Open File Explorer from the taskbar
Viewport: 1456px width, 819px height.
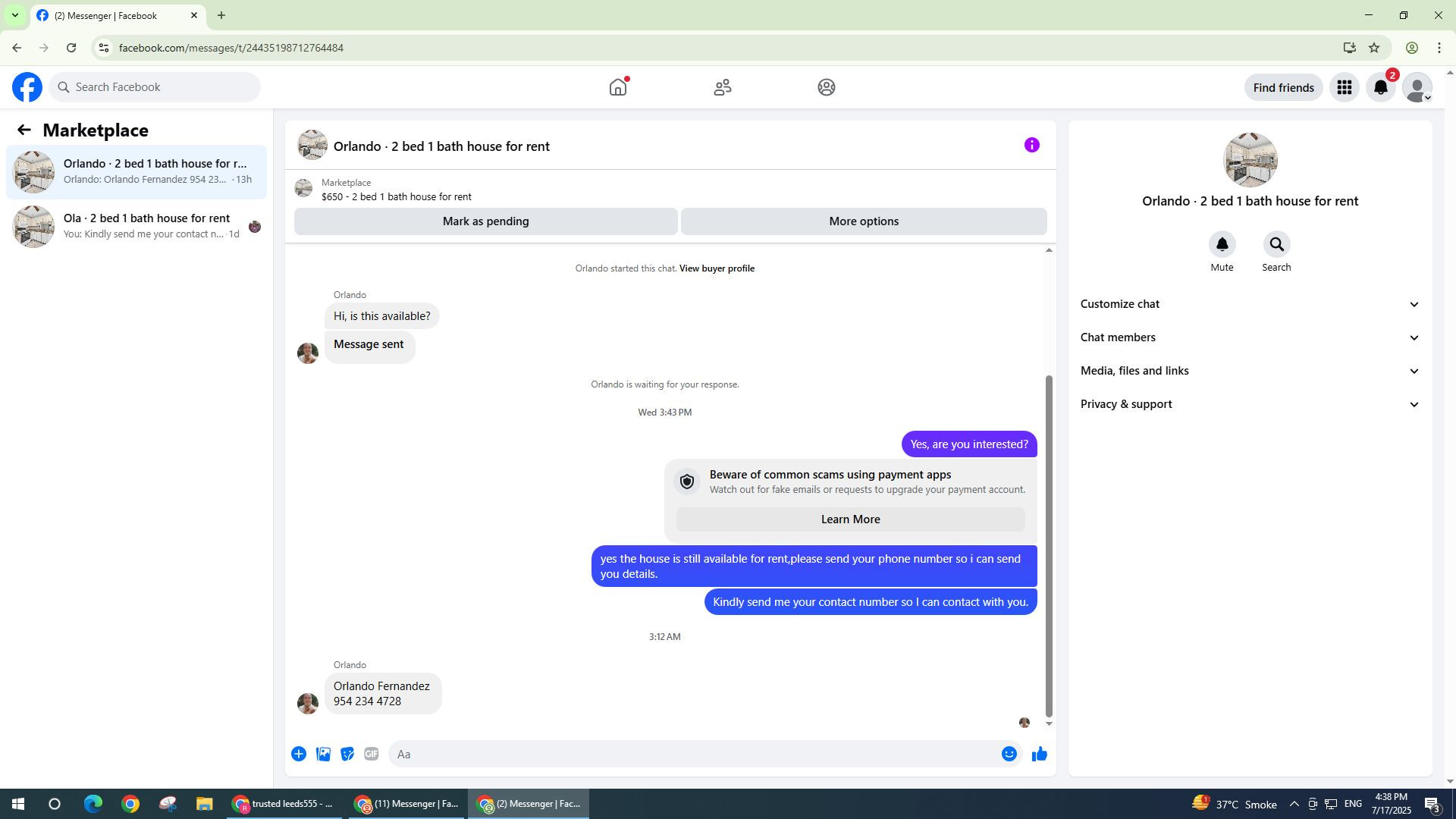click(x=204, y=804)
